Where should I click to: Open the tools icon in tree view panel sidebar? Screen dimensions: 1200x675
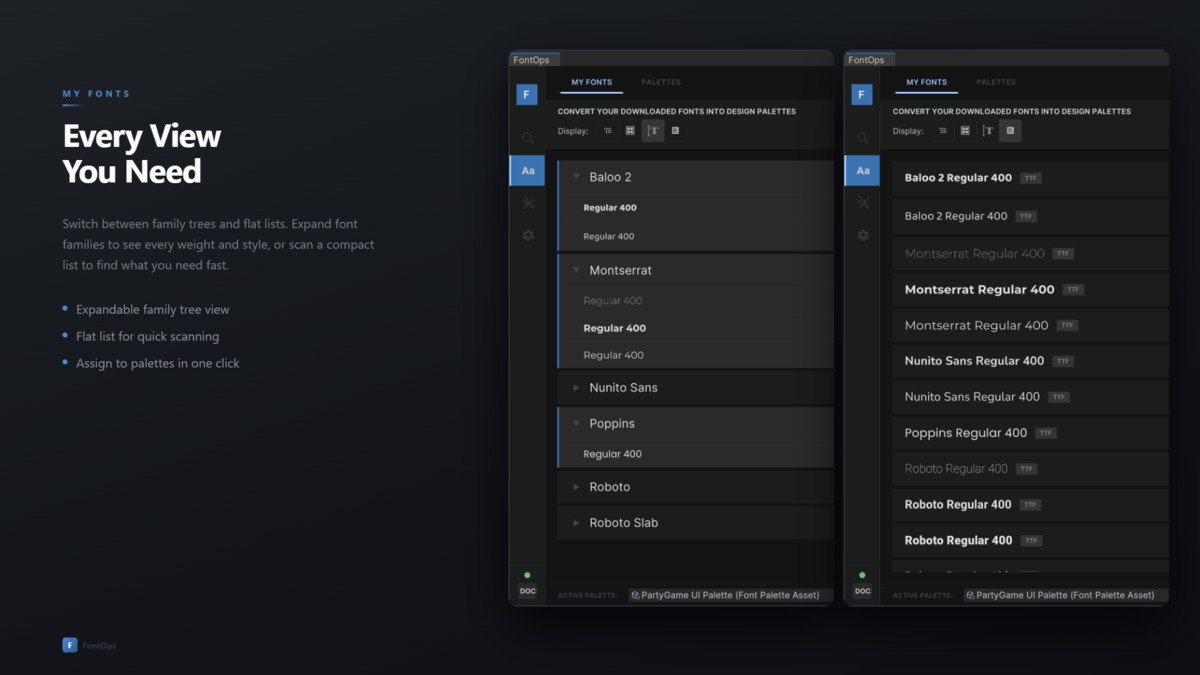point(528,203)
